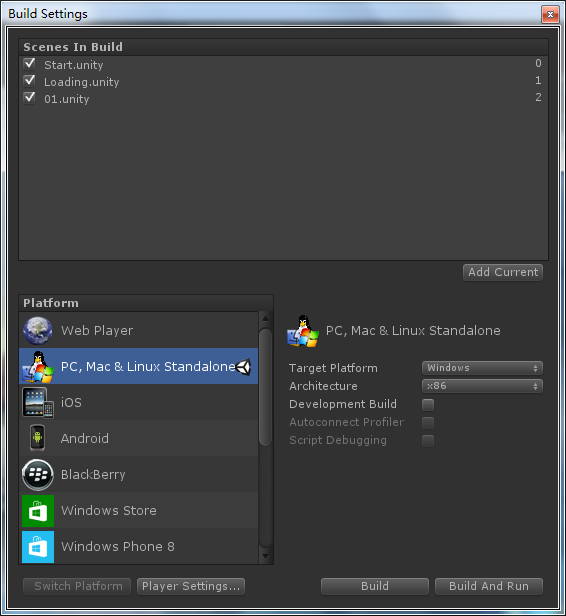Image resolution: width=566 pixels, height=616 pixels.
Task: Click the Build button
Action: 375,586
